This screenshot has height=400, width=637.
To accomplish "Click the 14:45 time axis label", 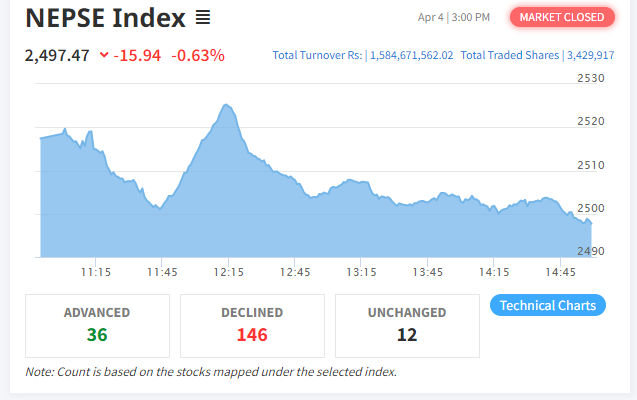I will pyautogui.click(x=560, y=272).
